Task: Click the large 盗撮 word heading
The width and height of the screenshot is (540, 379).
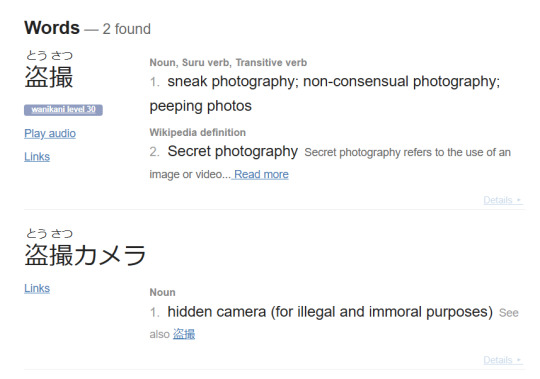Action: (x=49, y=77)
